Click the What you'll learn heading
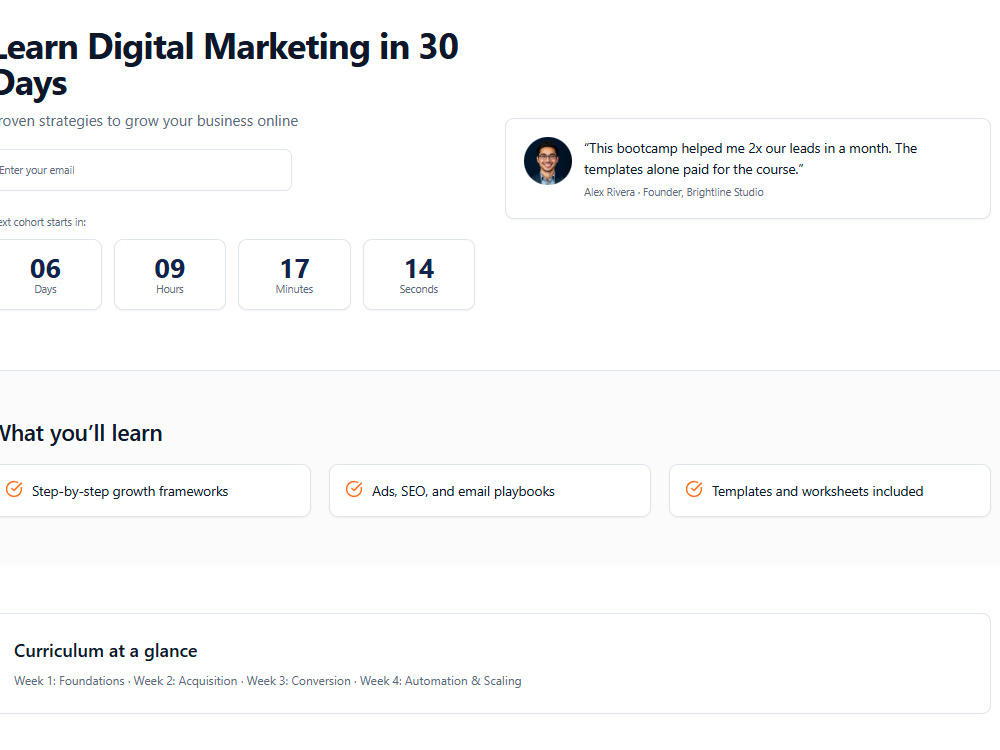1000x750 pixels. tap(80, 434)
